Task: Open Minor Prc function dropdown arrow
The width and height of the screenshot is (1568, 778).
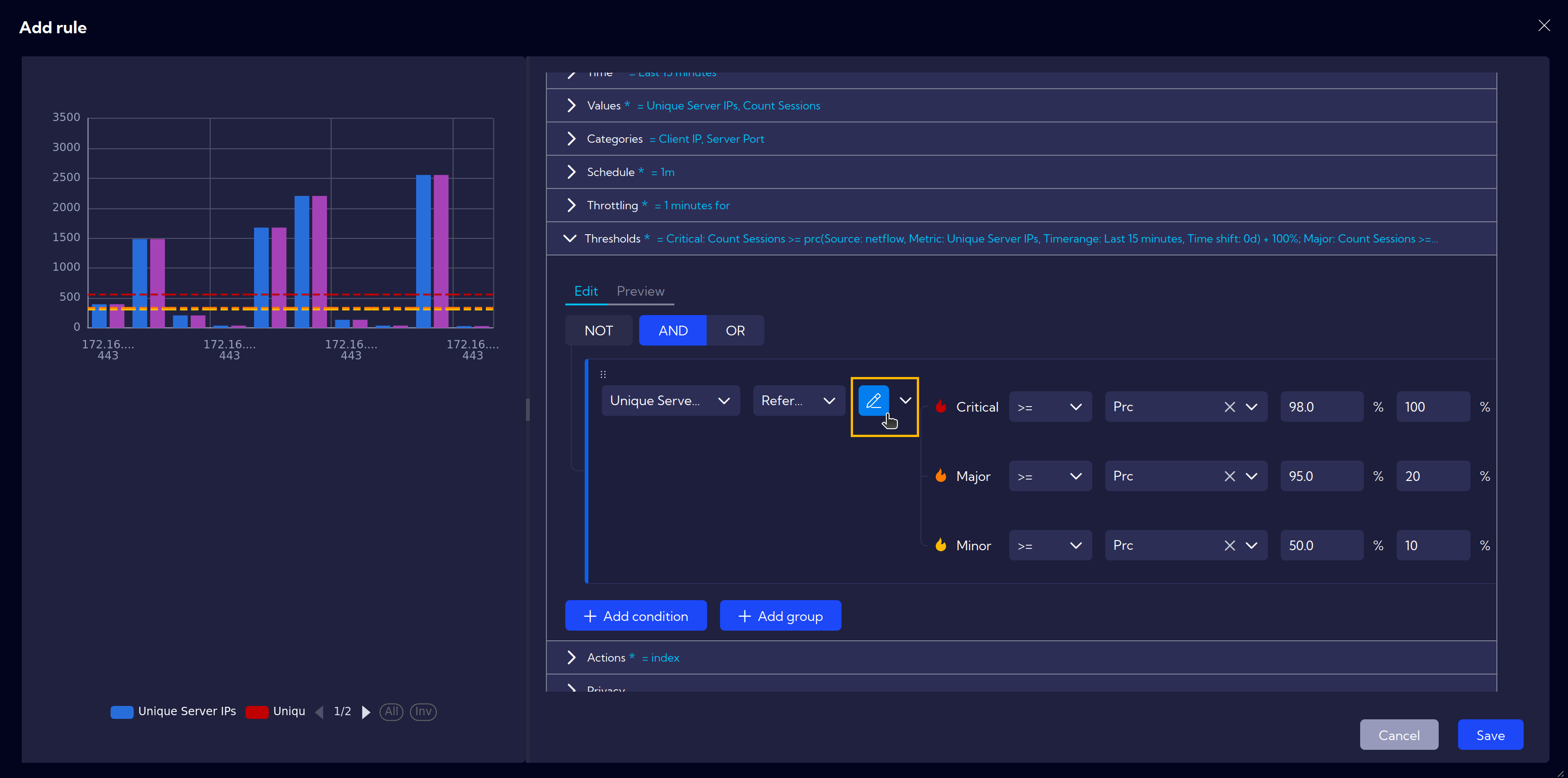Action: click(1252, 546)
